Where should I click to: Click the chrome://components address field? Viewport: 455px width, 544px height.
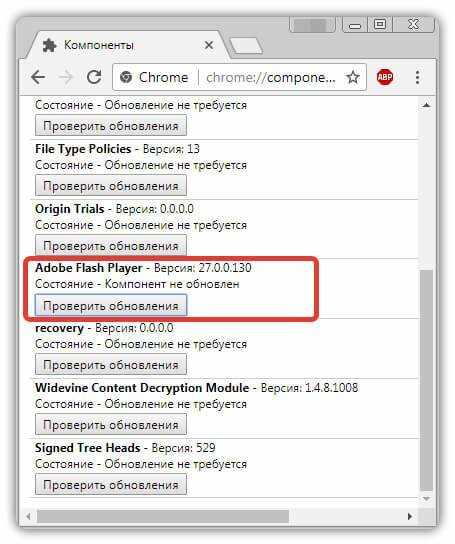[271, 77]
